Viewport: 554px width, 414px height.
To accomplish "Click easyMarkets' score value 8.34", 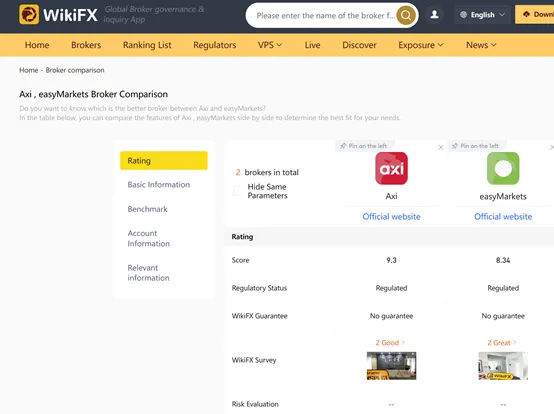I will coord(503,260).
